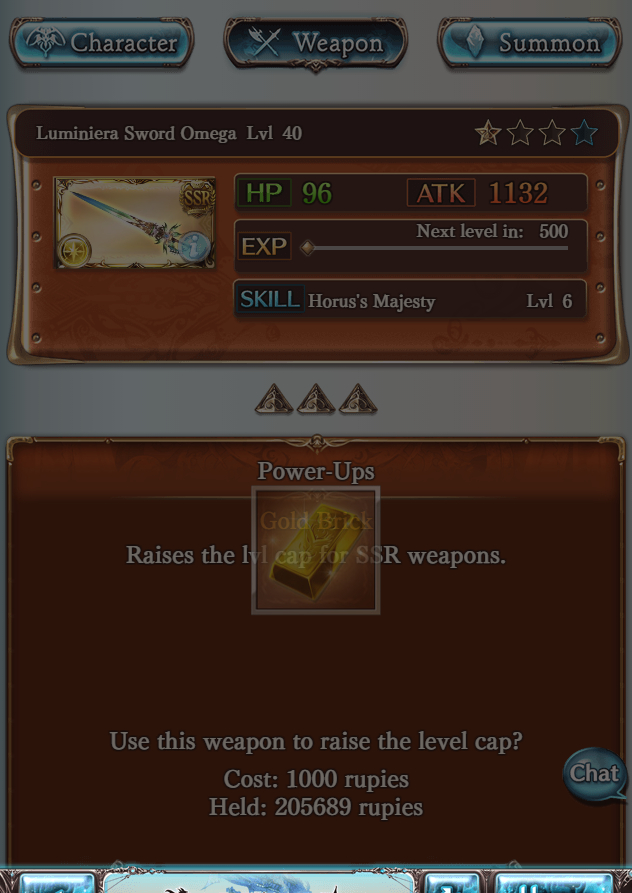Click the ATK stat label
The image size is (632, 893).
click(441, 194)
